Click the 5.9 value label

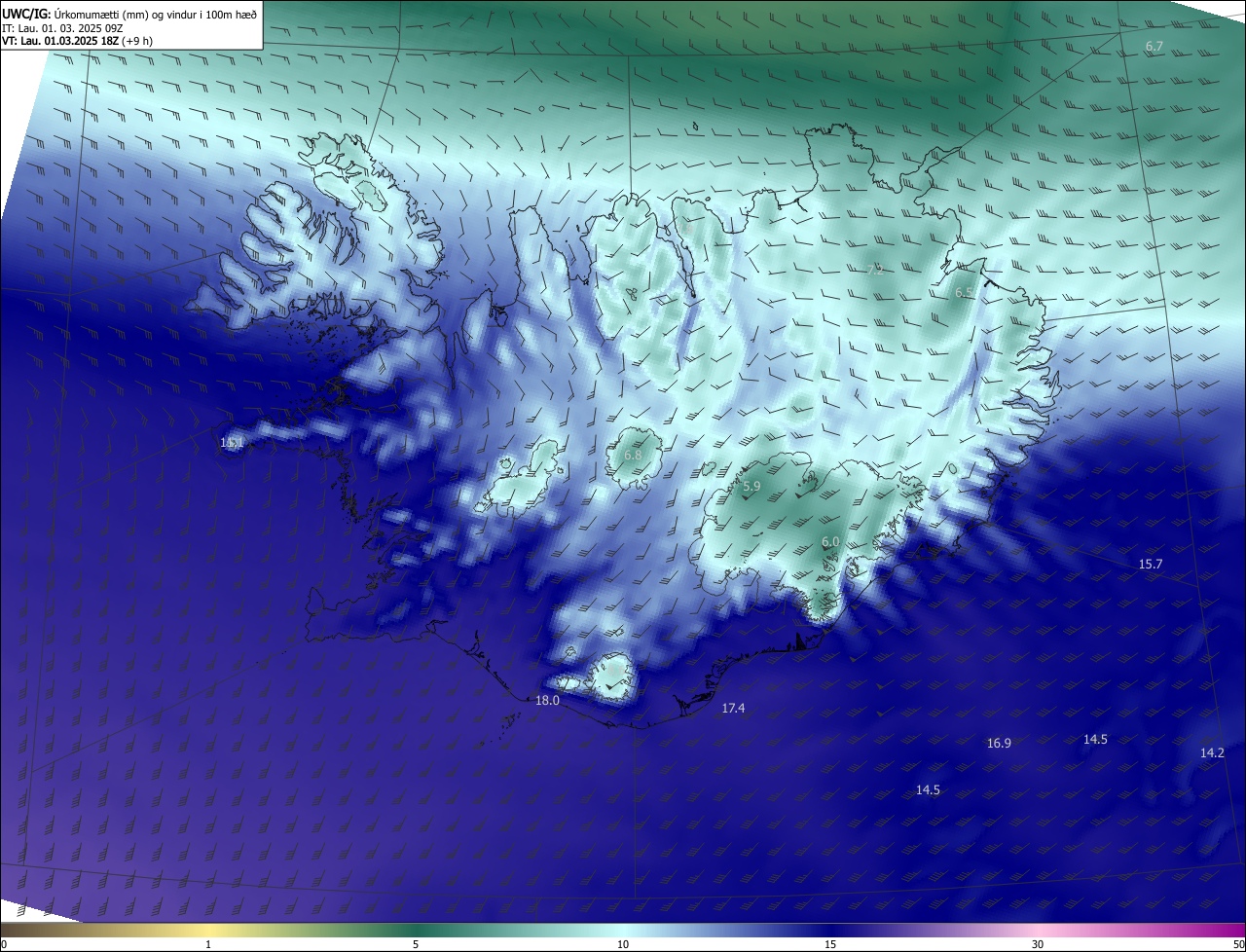tap(751, 487)
